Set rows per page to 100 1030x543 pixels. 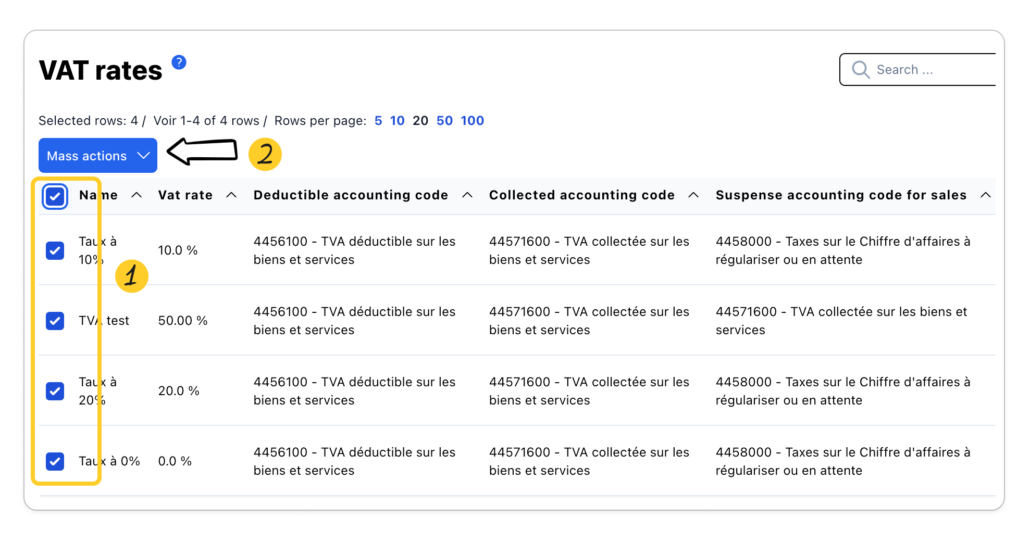tap(472, 121)
